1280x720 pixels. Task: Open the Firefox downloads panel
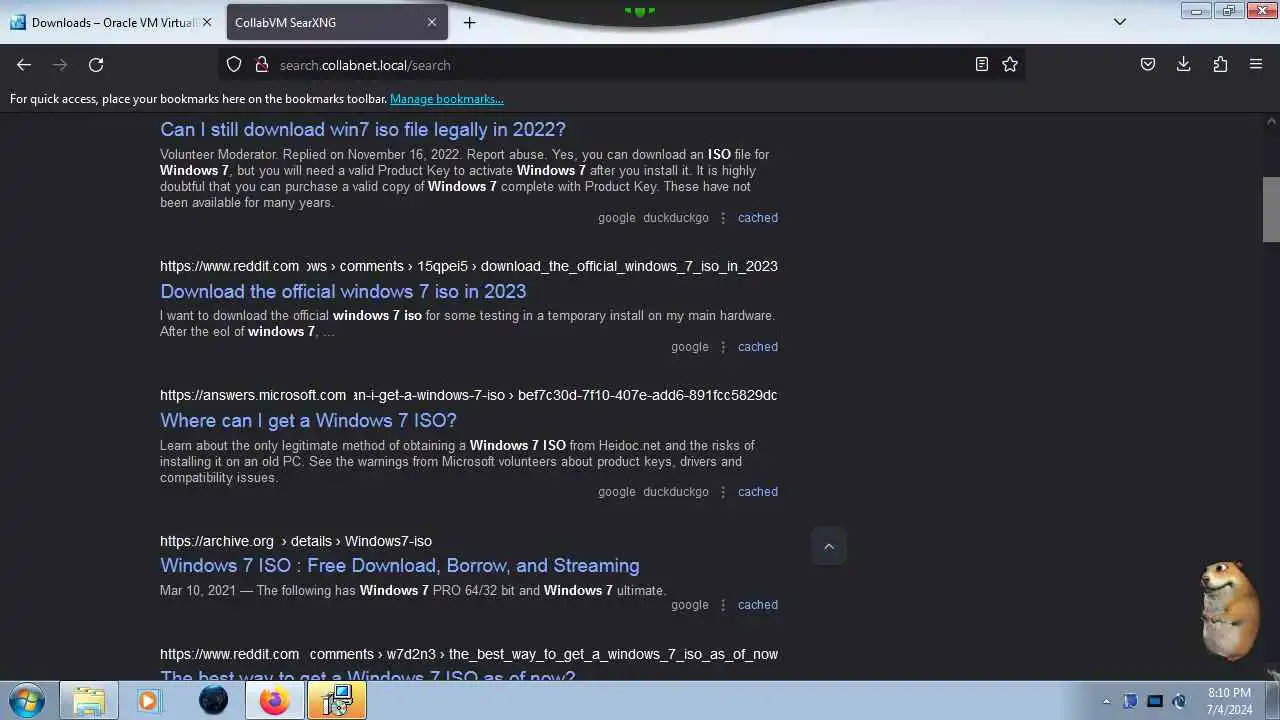(x=1183, y=65)
